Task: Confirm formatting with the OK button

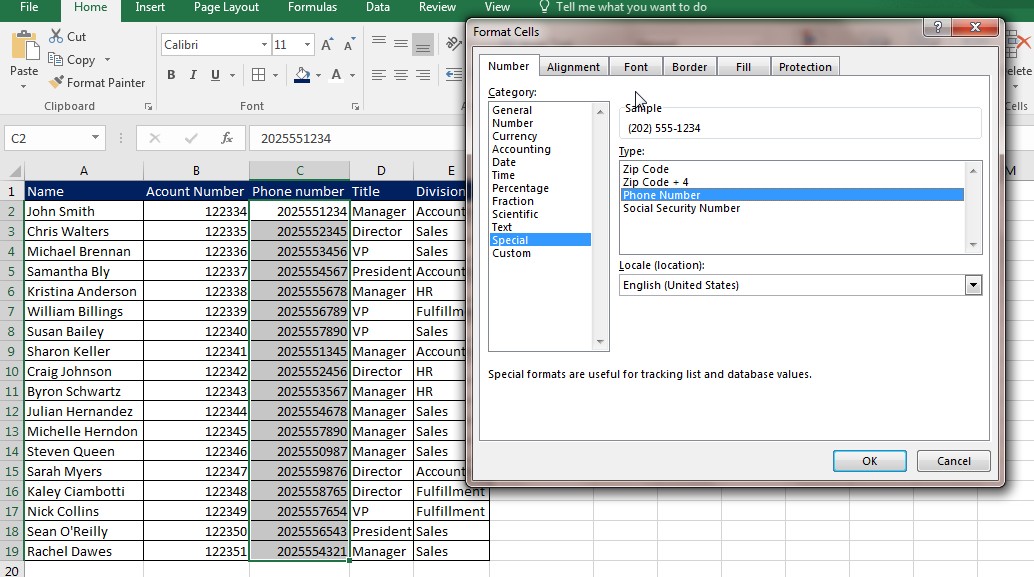Action: click(869, 461)
